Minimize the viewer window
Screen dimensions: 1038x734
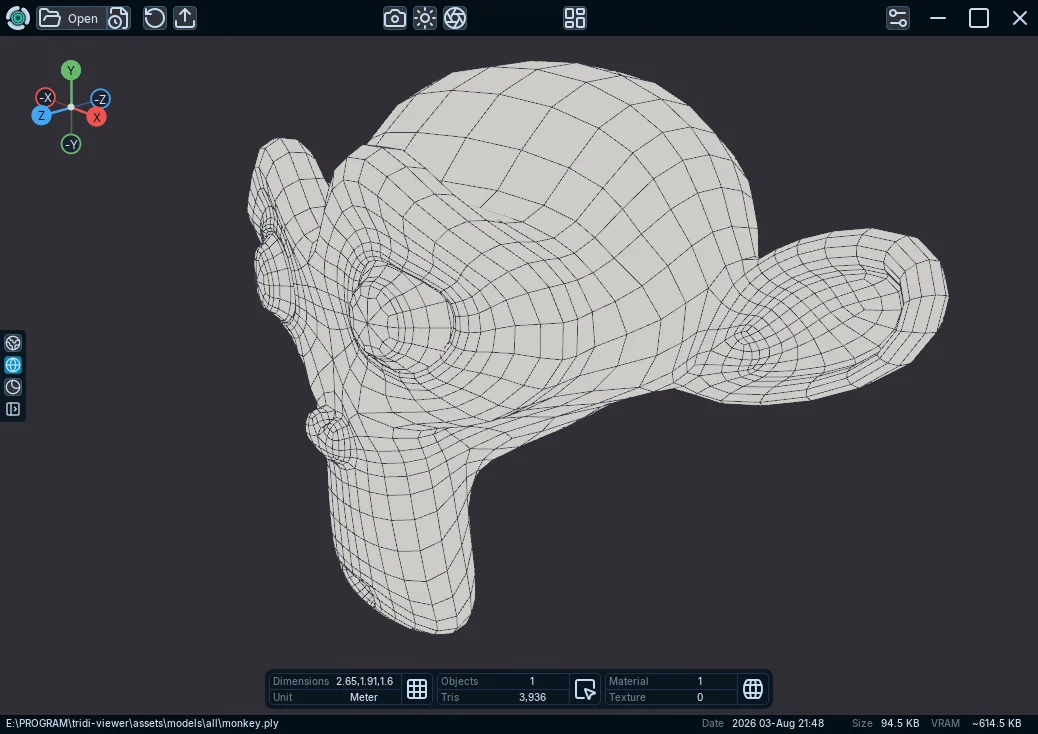[938, 18]
